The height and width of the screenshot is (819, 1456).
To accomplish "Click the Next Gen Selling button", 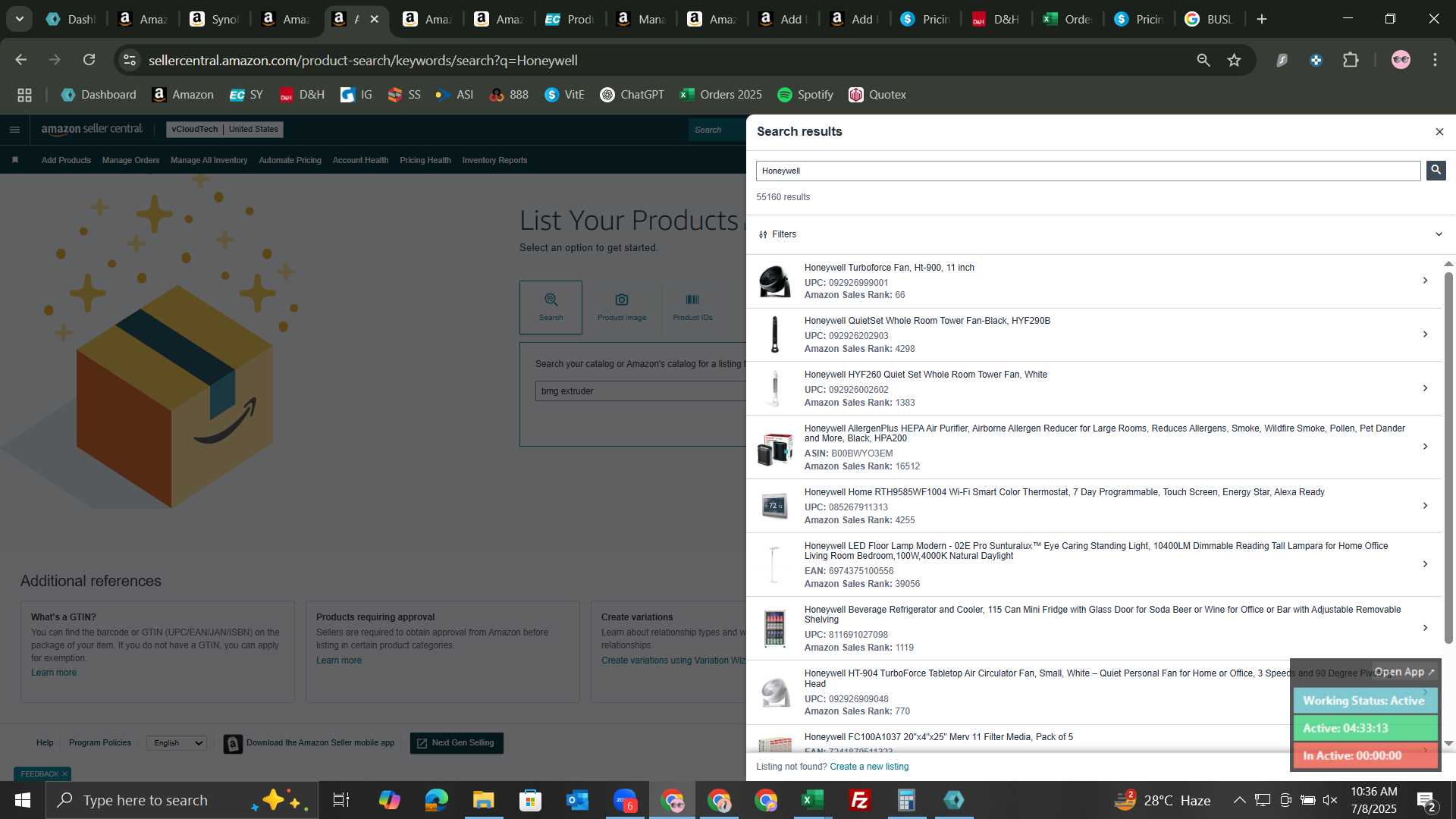I will pos(457,743).
